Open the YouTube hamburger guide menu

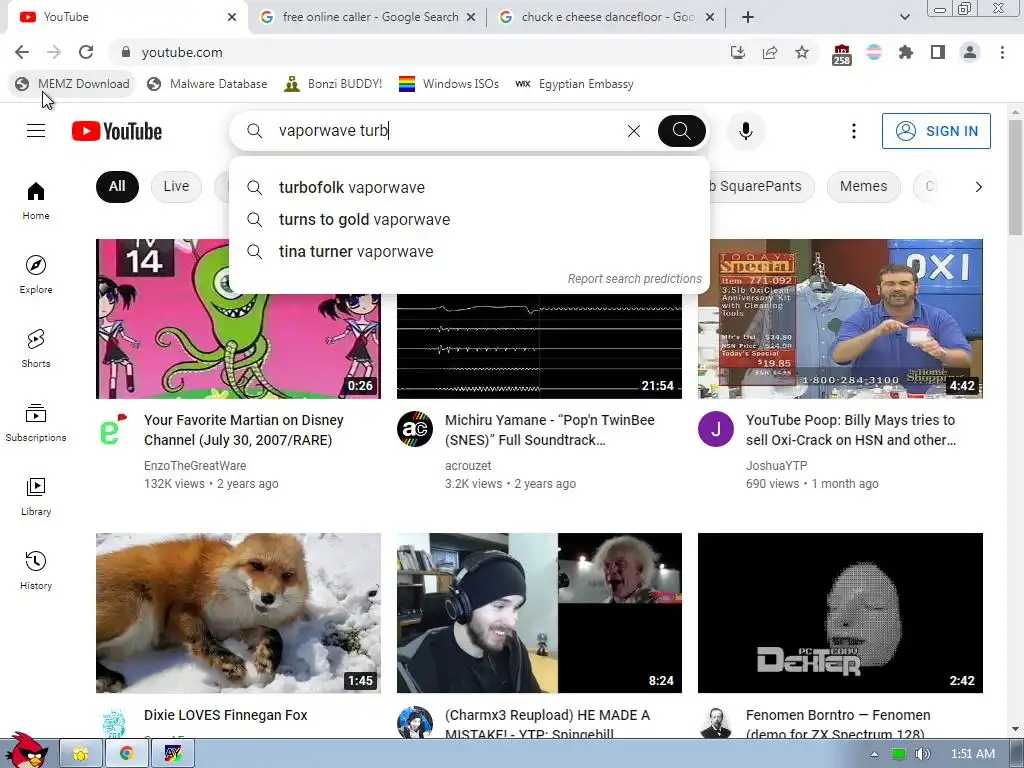tap(36, 131)
